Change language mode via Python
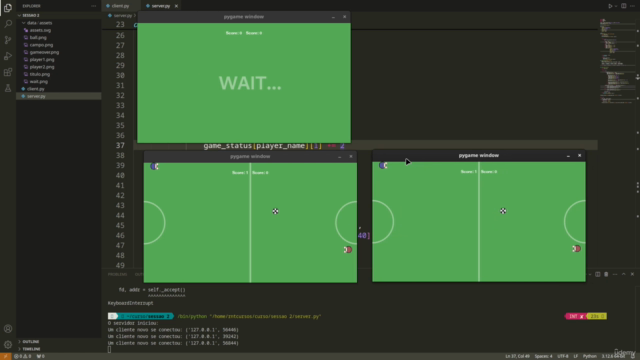 (x=589, y=356)
